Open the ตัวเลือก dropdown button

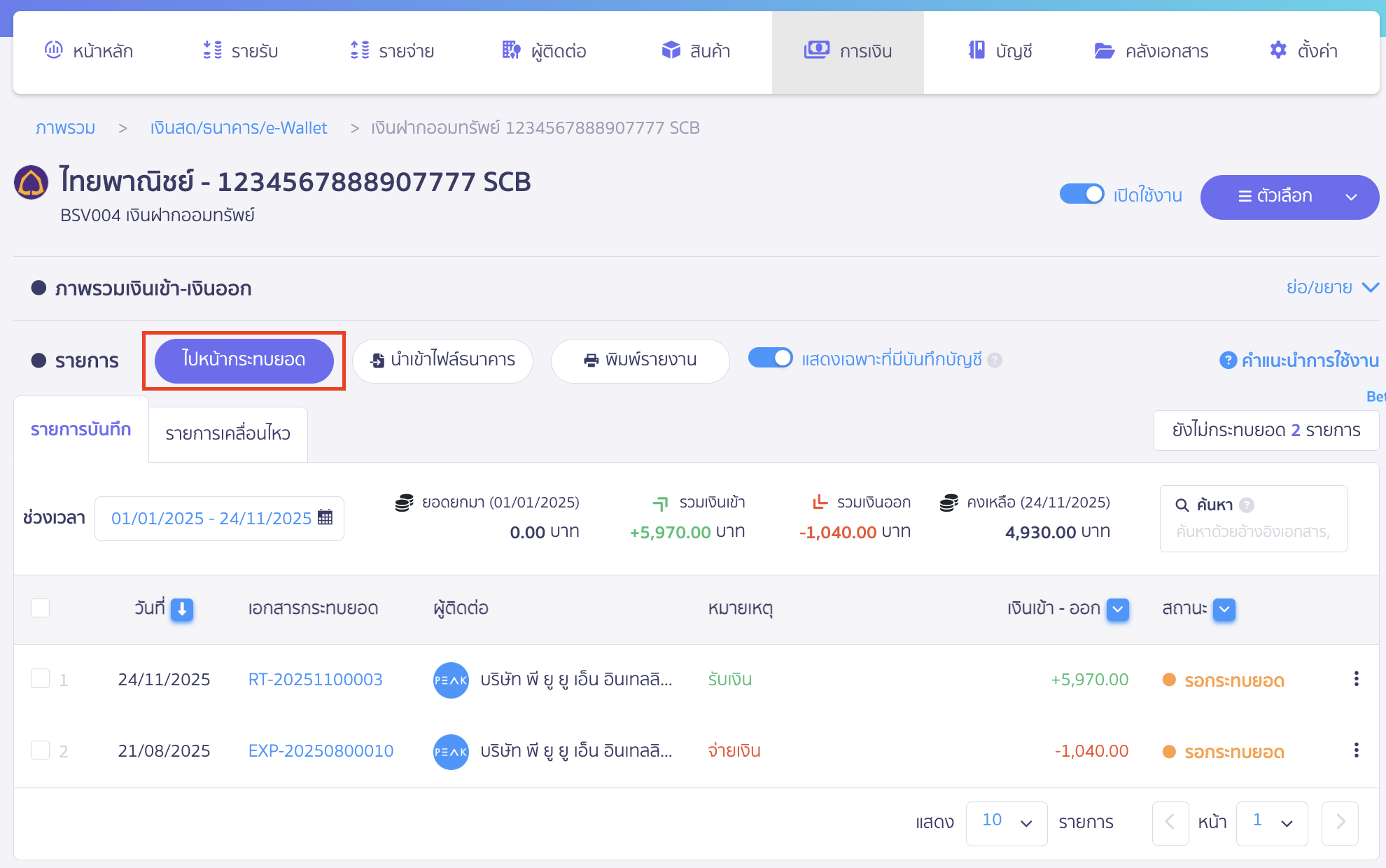click(1289, 197)
